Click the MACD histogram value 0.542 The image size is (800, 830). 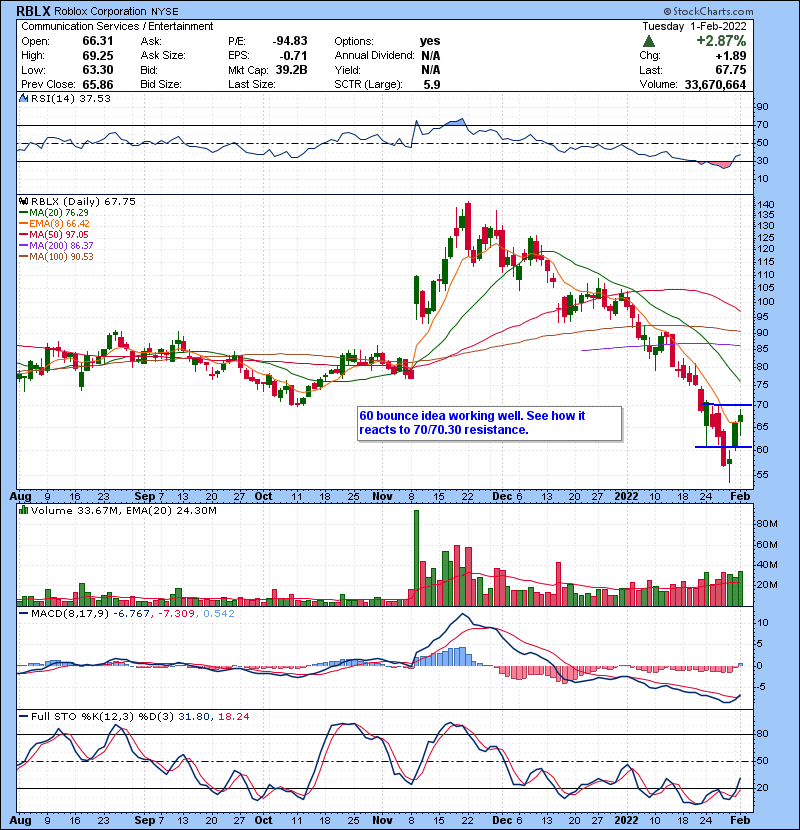219,614
